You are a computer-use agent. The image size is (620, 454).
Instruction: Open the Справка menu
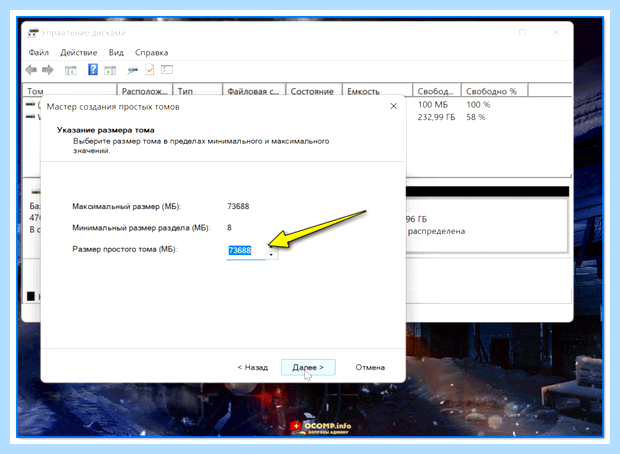[151, 53]
